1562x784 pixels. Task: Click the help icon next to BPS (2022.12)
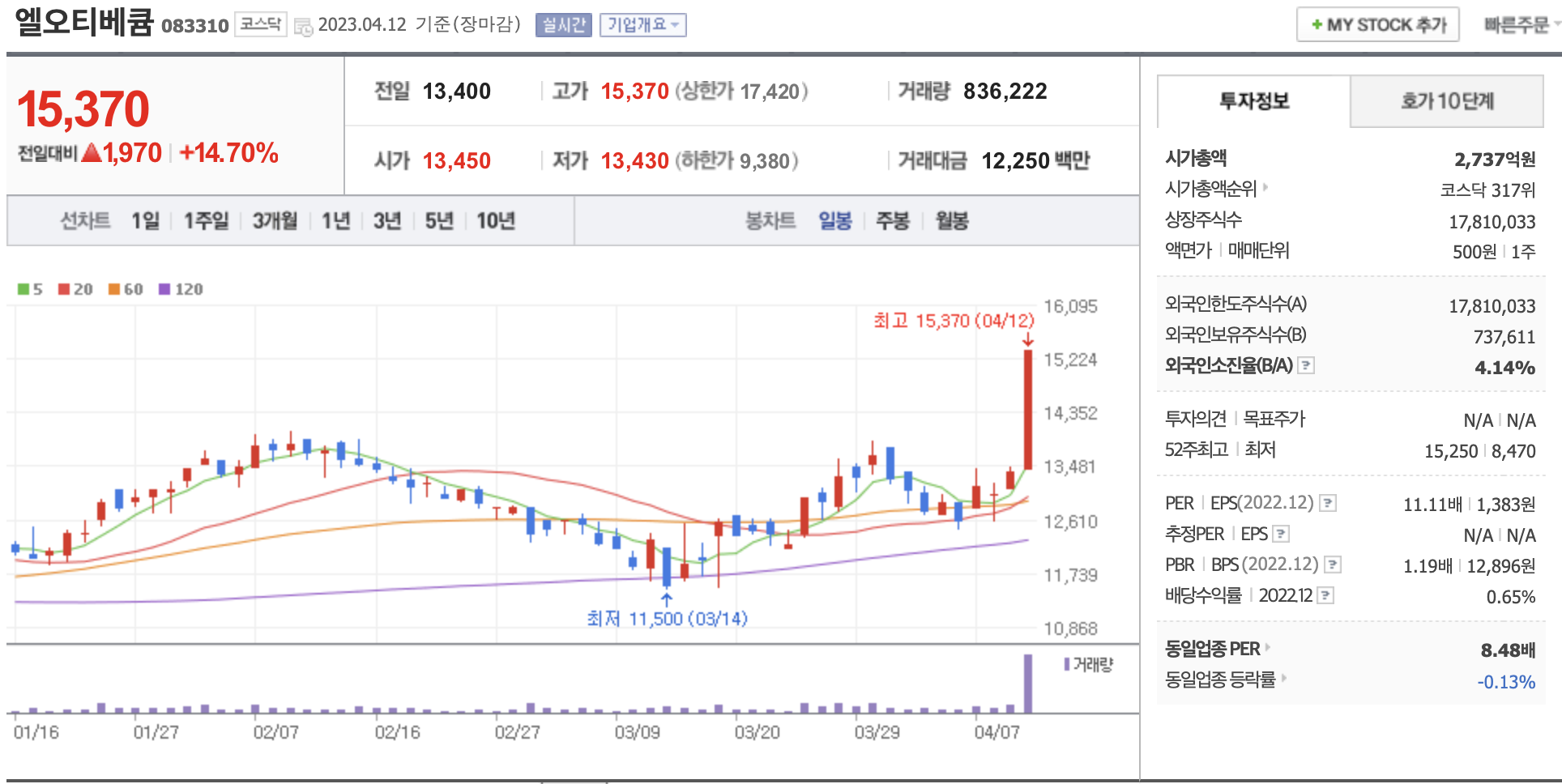[x=1333, y=565]
